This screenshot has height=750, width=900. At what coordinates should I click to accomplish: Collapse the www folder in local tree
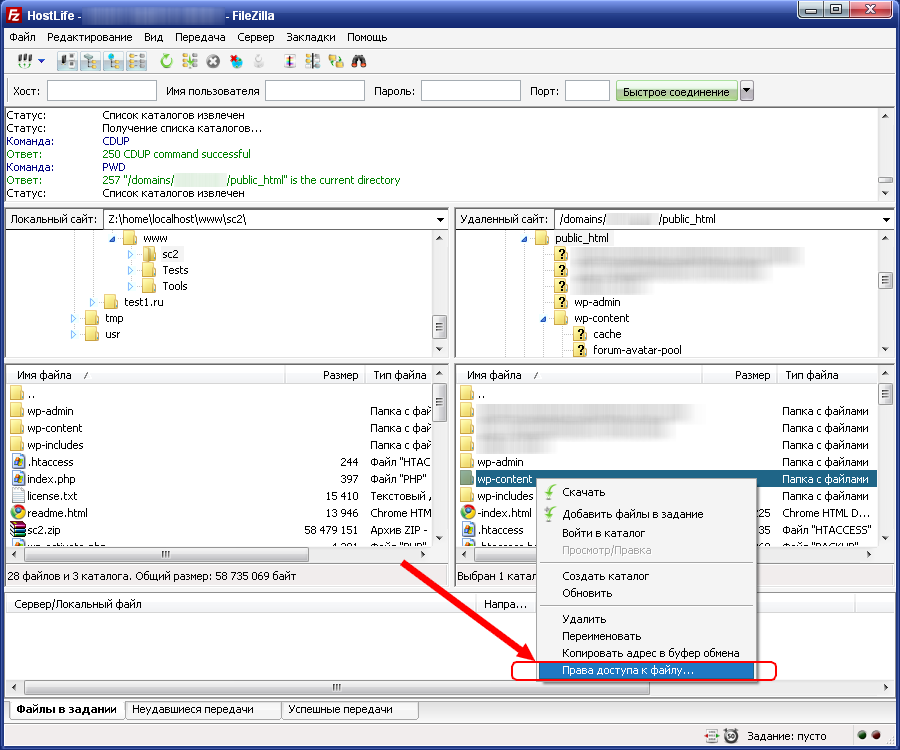pyautogui.click(x=112, y=239)
